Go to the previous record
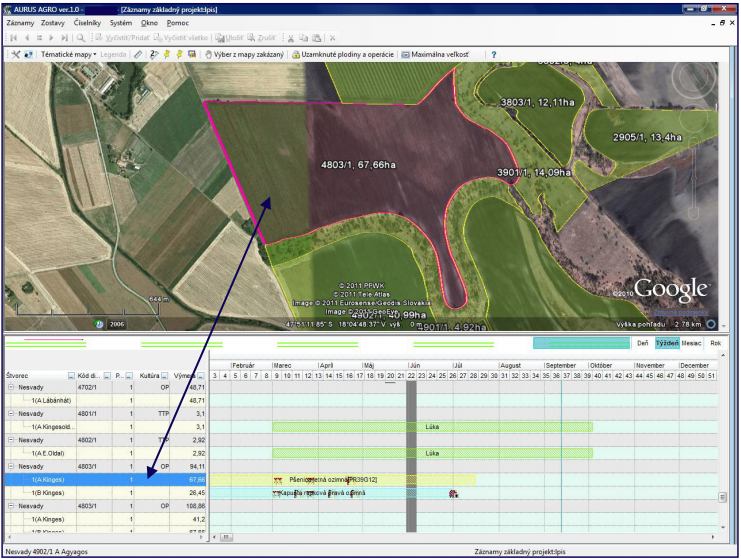Screen dimensions: 741x559 [26, 38]
